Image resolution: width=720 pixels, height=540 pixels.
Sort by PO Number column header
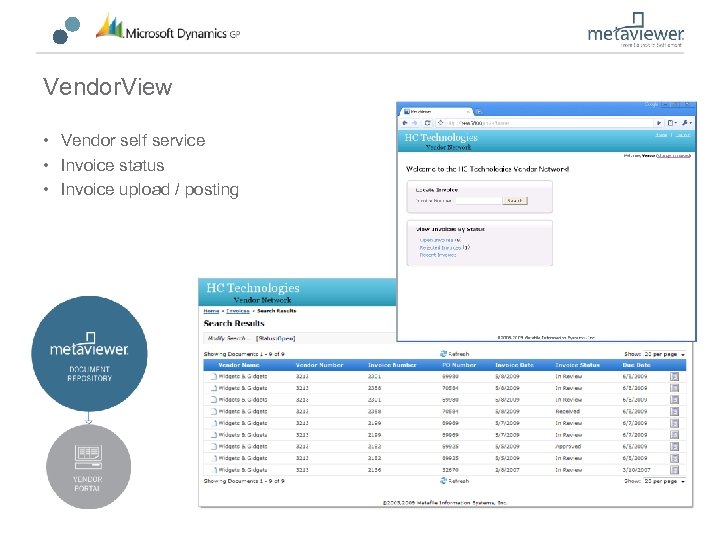(459, 365)
